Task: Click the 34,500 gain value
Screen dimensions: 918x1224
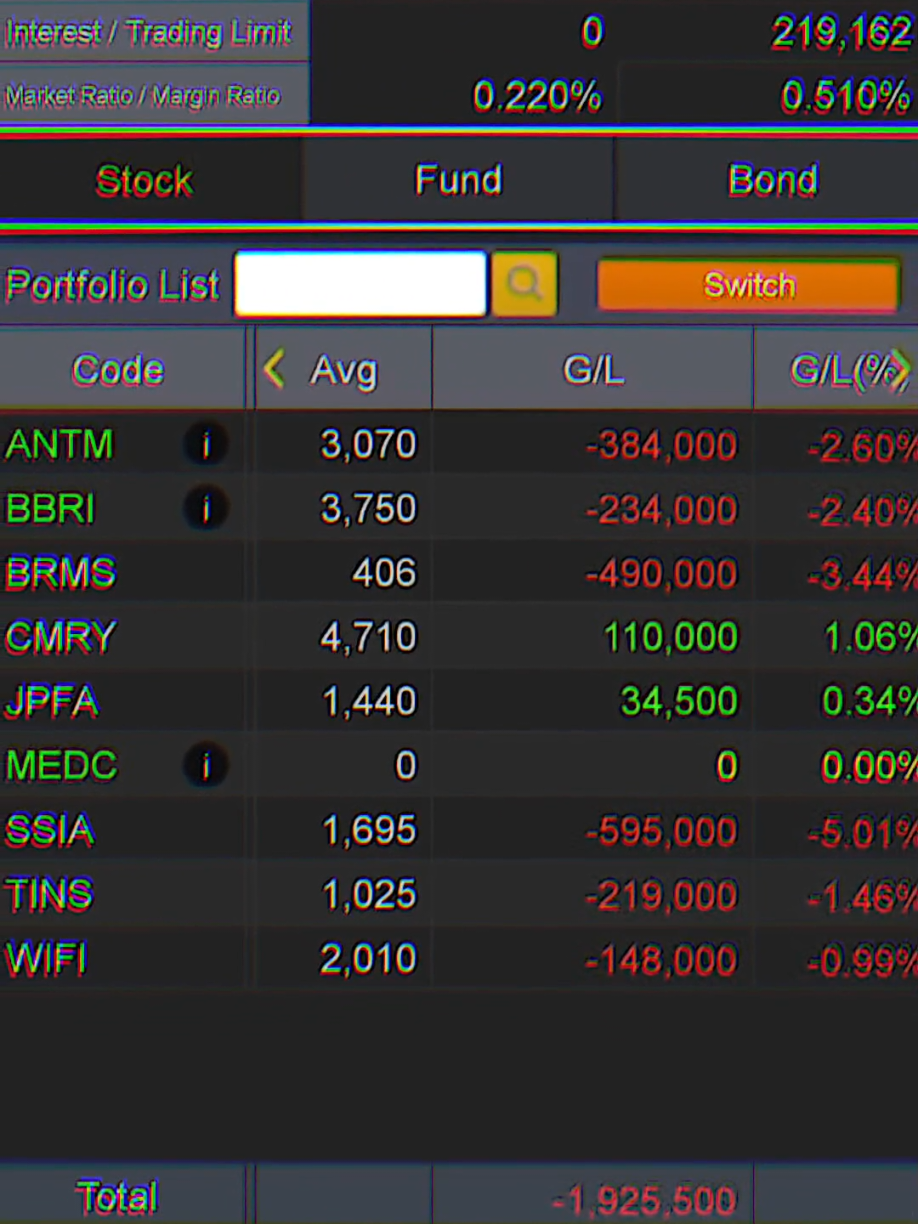Action: (679, 702)
